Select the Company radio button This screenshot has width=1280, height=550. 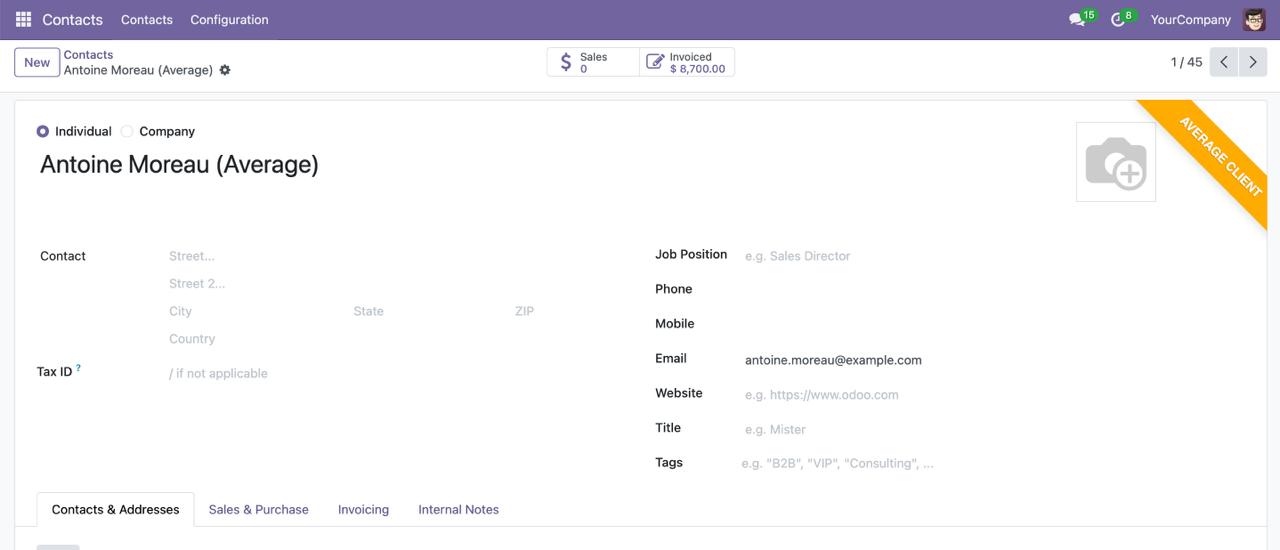click(x=127, y=131)
